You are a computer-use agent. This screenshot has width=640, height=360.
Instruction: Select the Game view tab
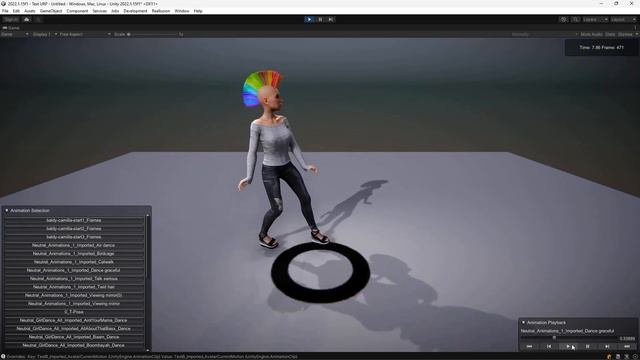click(11, 28)
